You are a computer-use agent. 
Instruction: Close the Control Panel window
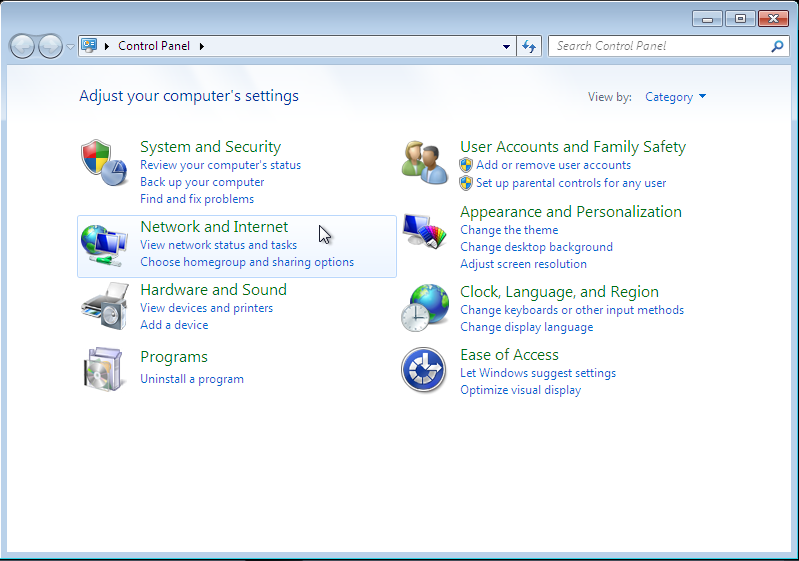774,19
